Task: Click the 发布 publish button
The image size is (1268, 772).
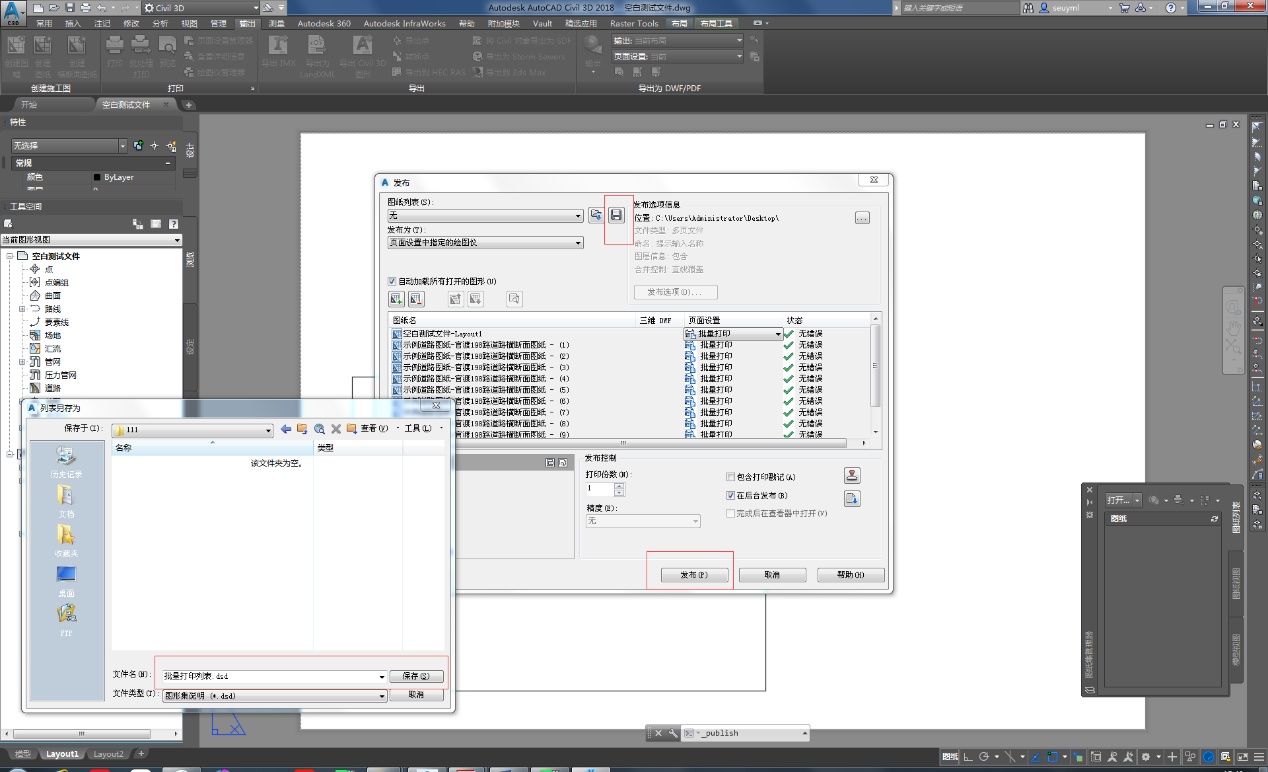Action: point(693,575)
